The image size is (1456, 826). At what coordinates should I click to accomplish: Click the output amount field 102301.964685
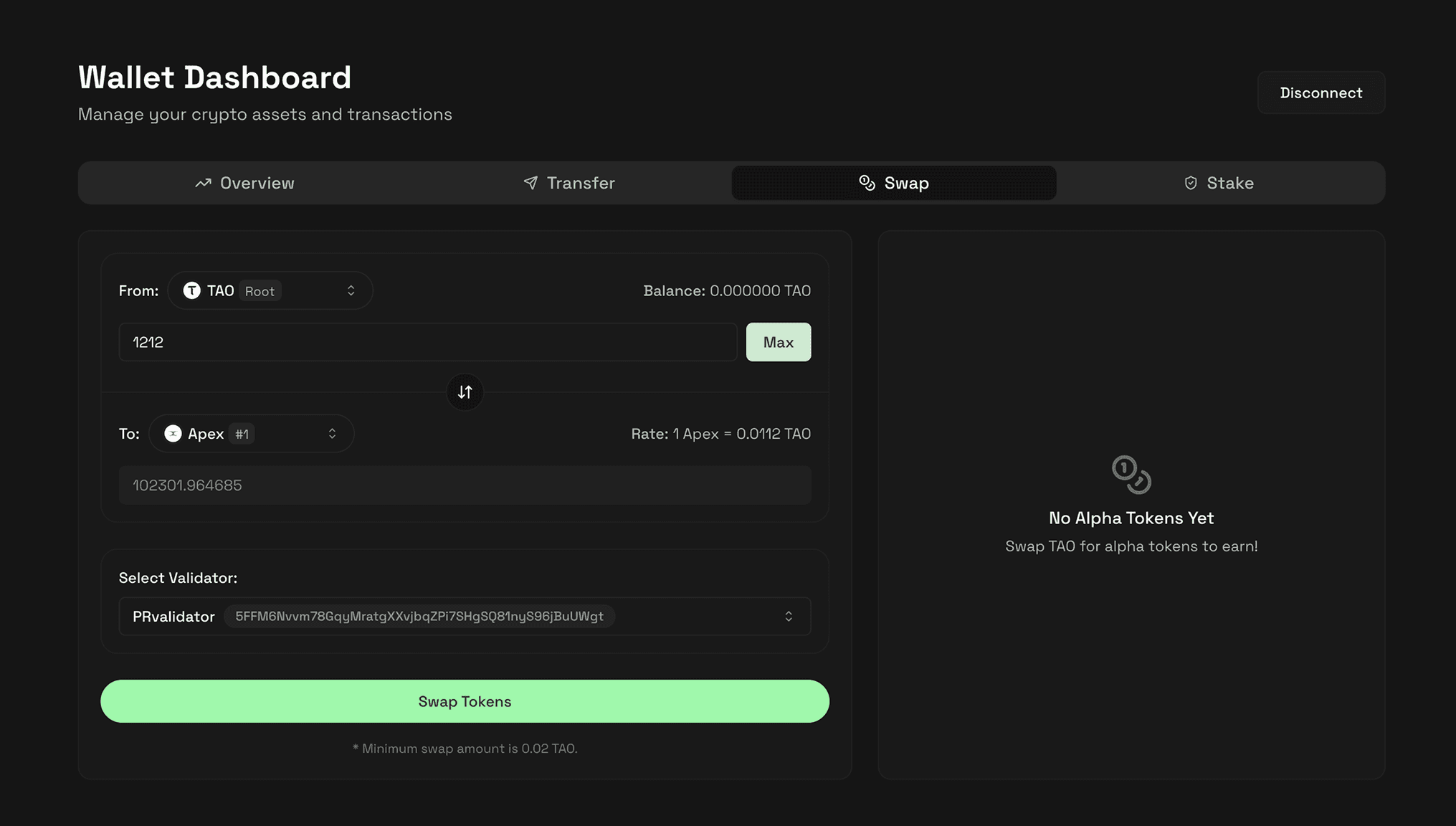pyautogui.click(x=465, y=485)
